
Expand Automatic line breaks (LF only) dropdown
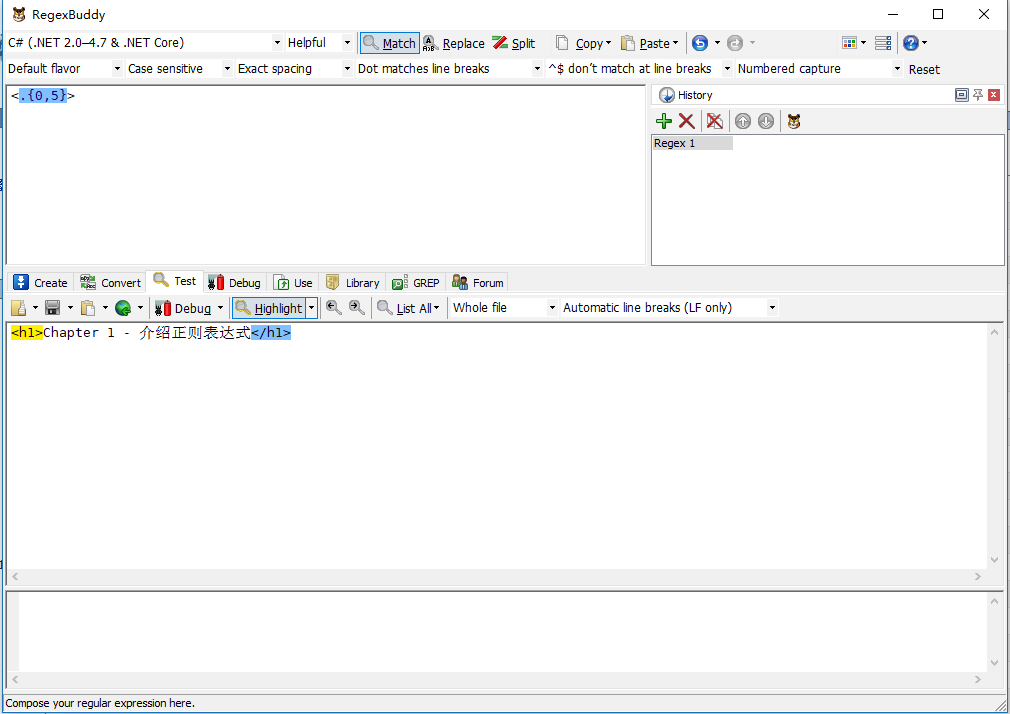[x=772, y=308]
